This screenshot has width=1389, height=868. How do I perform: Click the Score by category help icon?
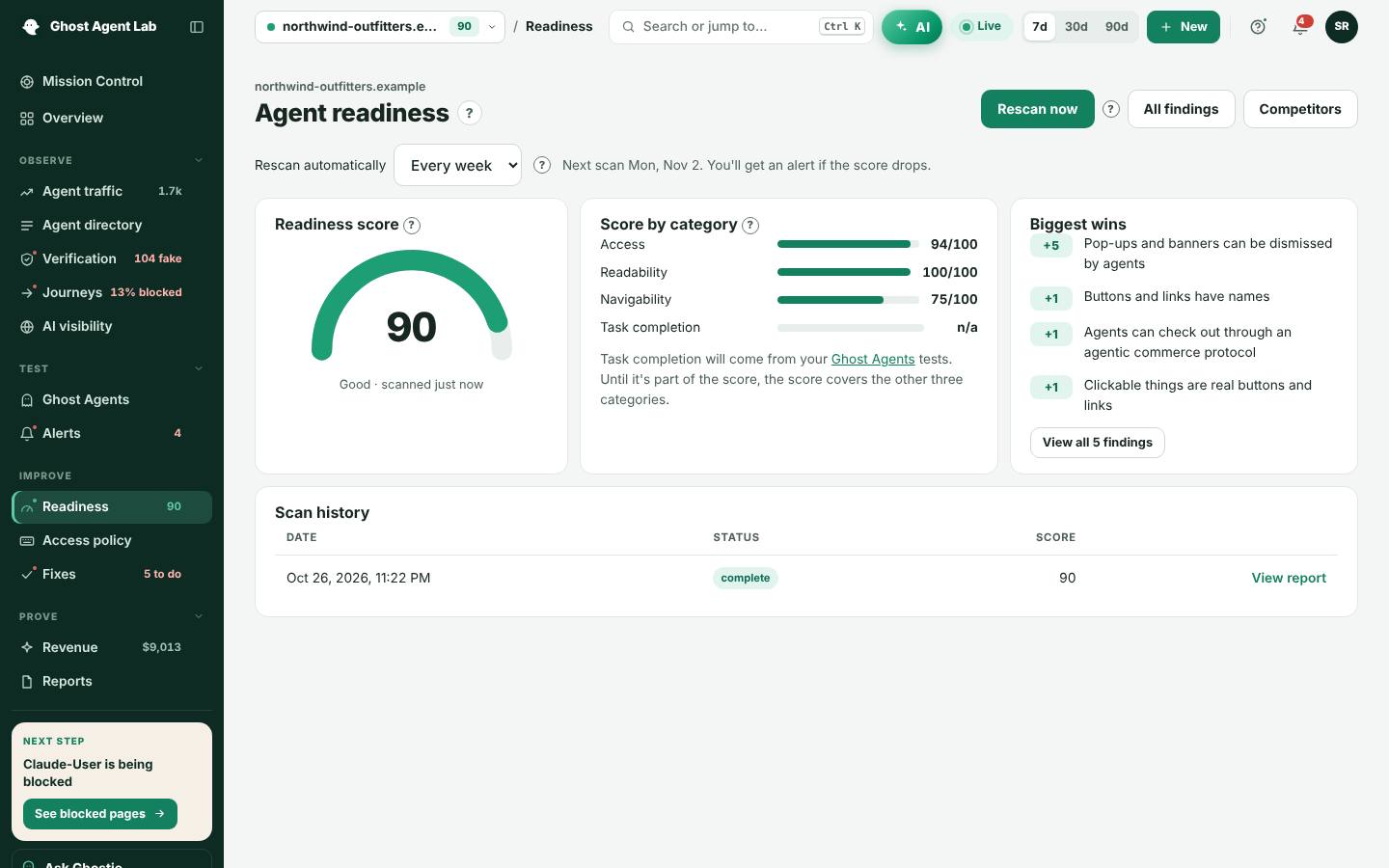[x=750, y=226]
